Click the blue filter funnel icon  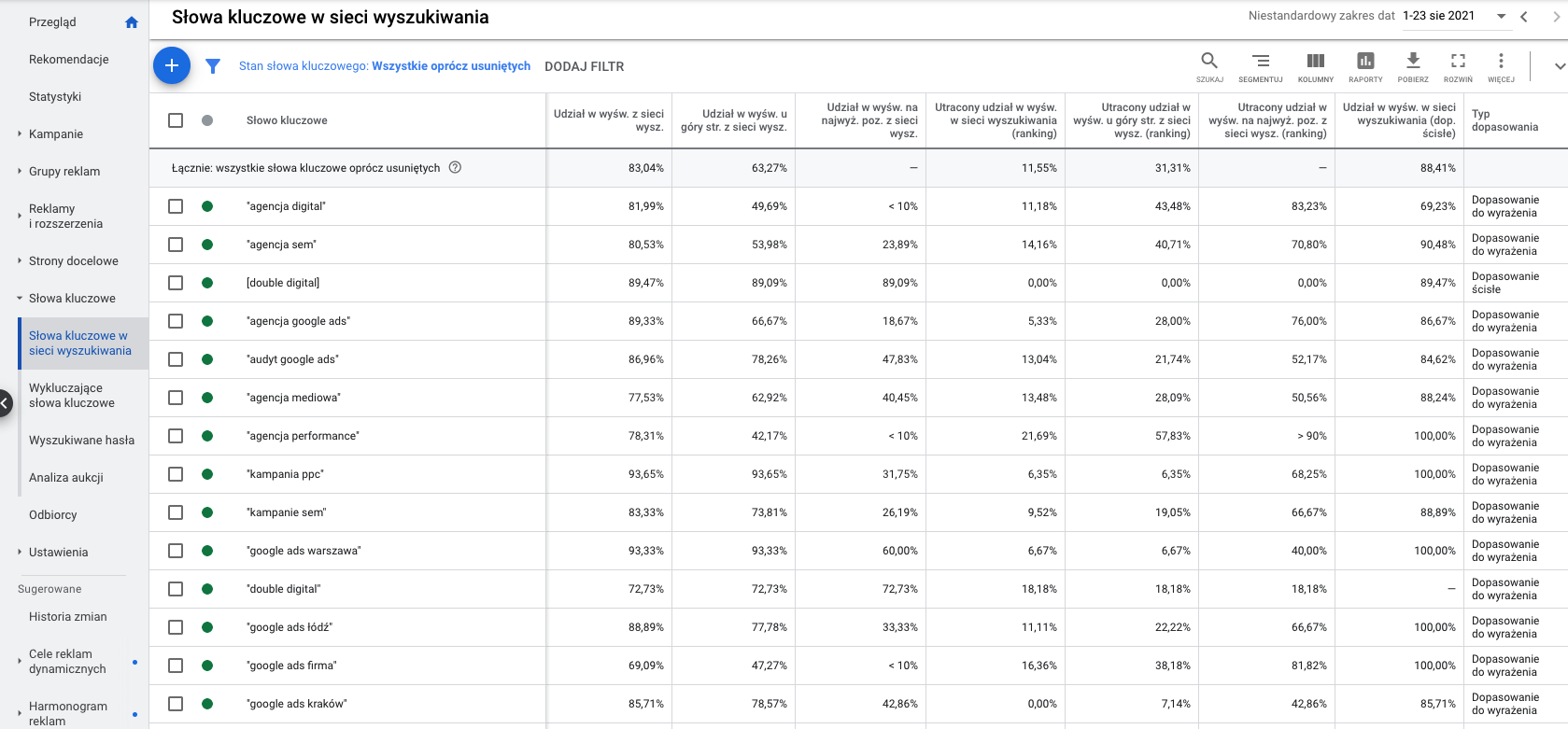pyautogui.click(x=213, y=66)
